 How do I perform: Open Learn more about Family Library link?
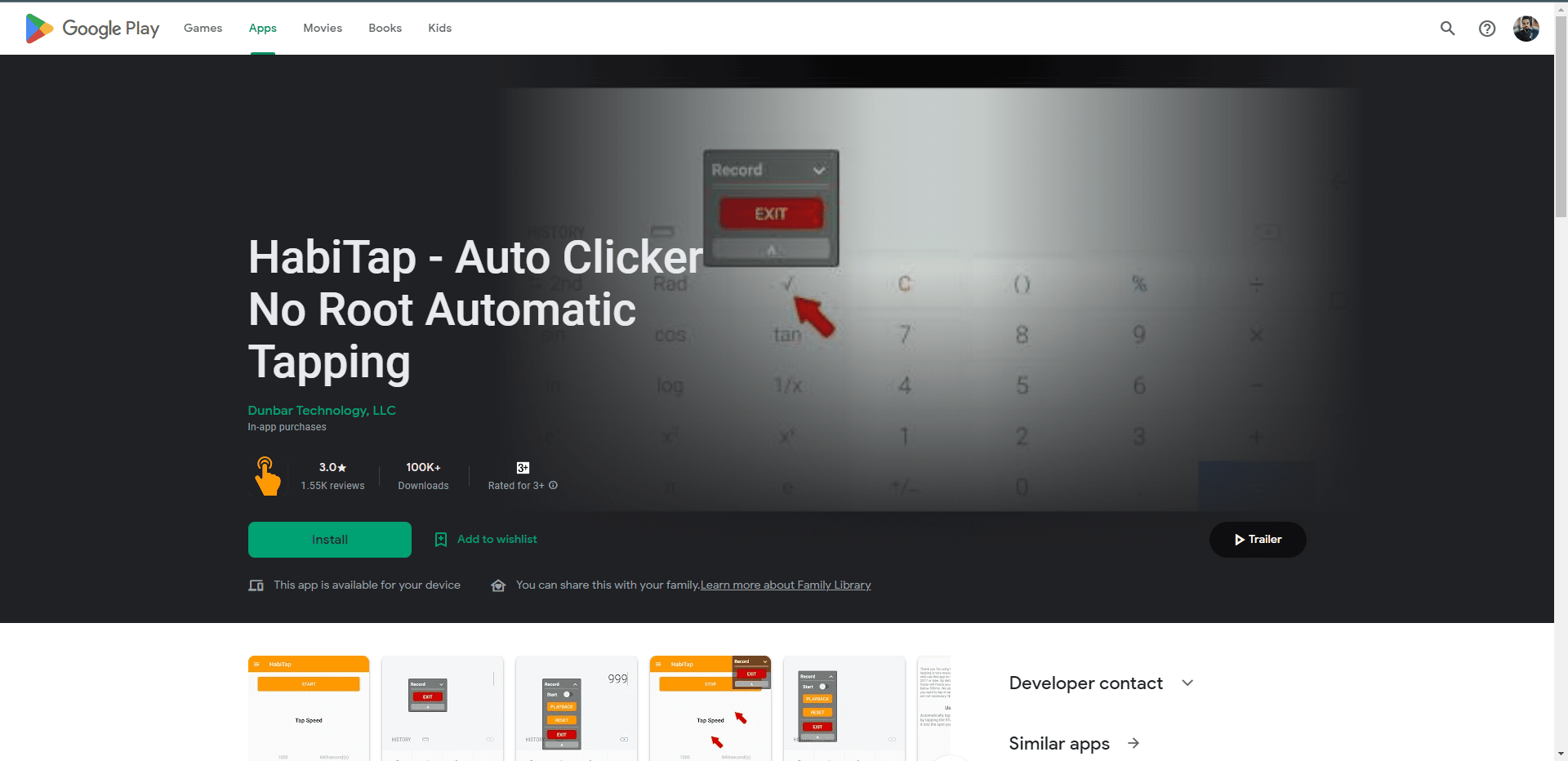click(786, 585)
